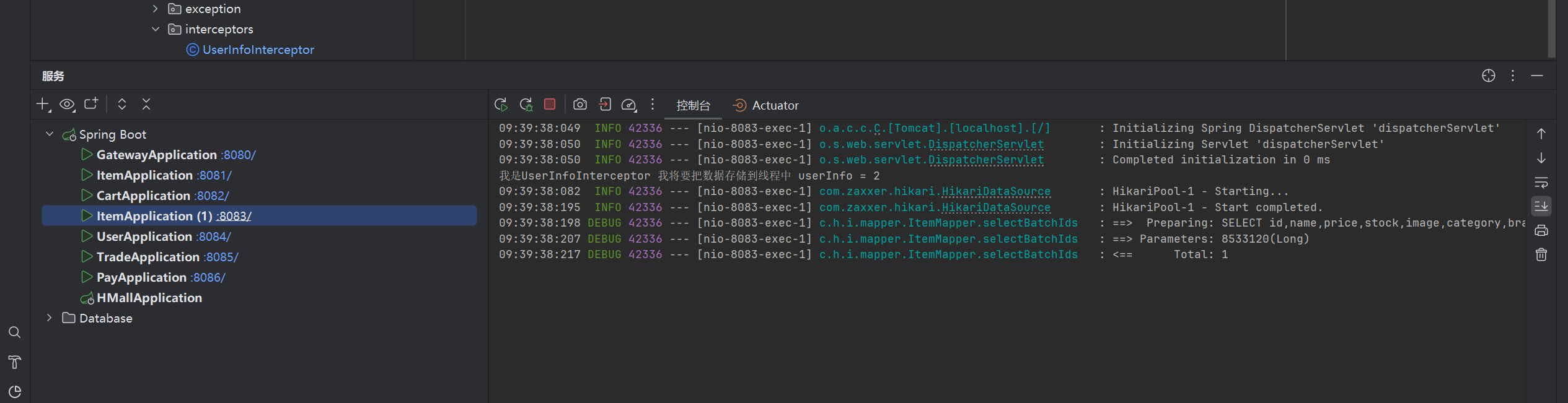Collapse the interceptors folder
This screenshot has height=403, width=1568.
click(156, 29)
